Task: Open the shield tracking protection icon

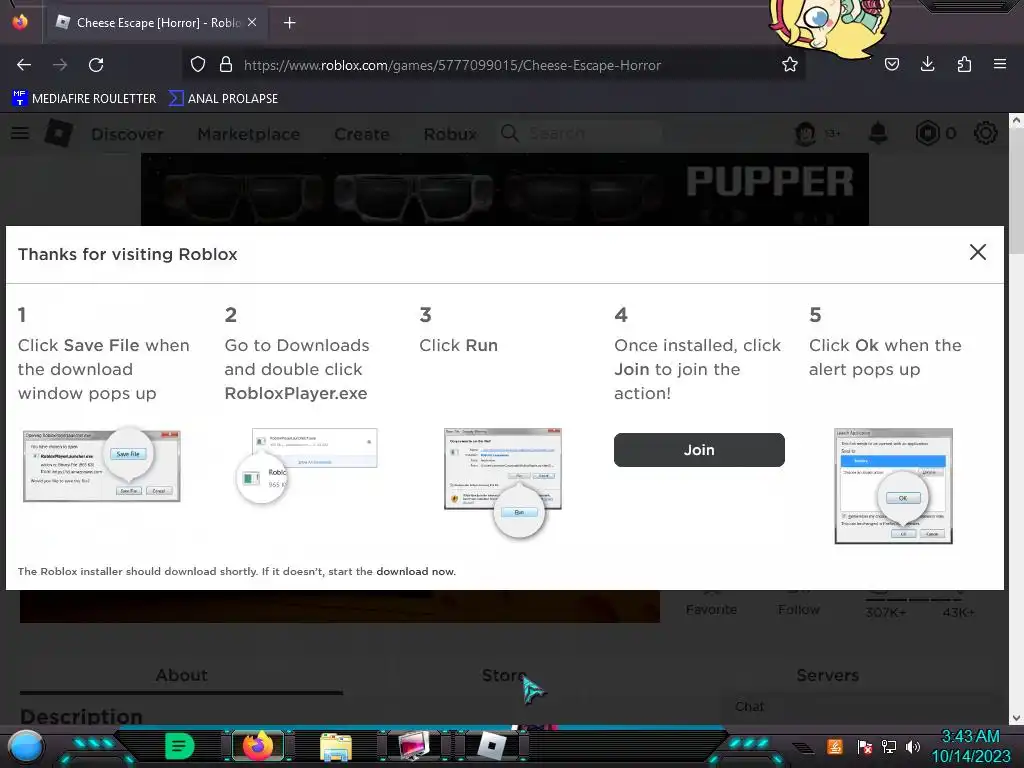Action: pos(198,65)
